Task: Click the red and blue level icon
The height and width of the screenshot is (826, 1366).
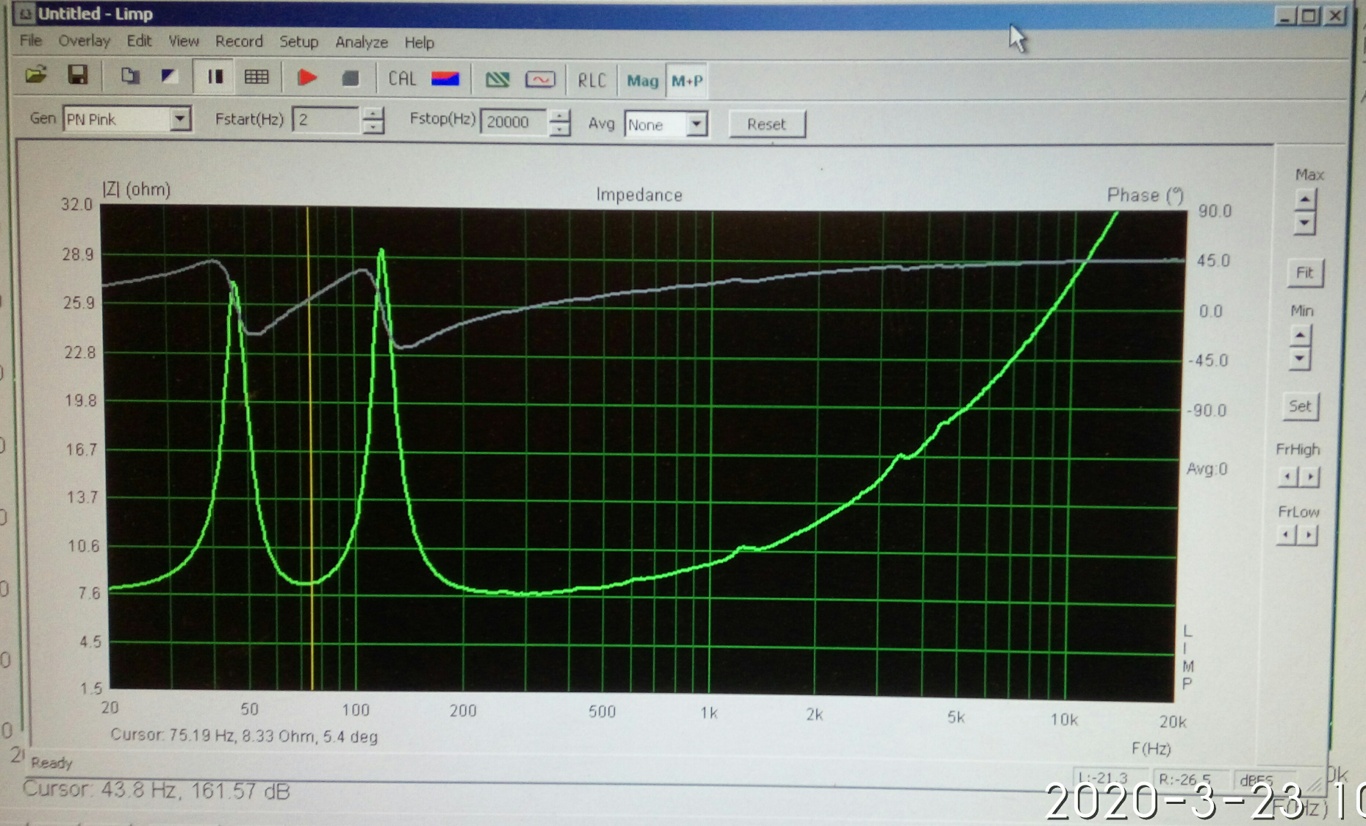Action: tap(445, 78)
